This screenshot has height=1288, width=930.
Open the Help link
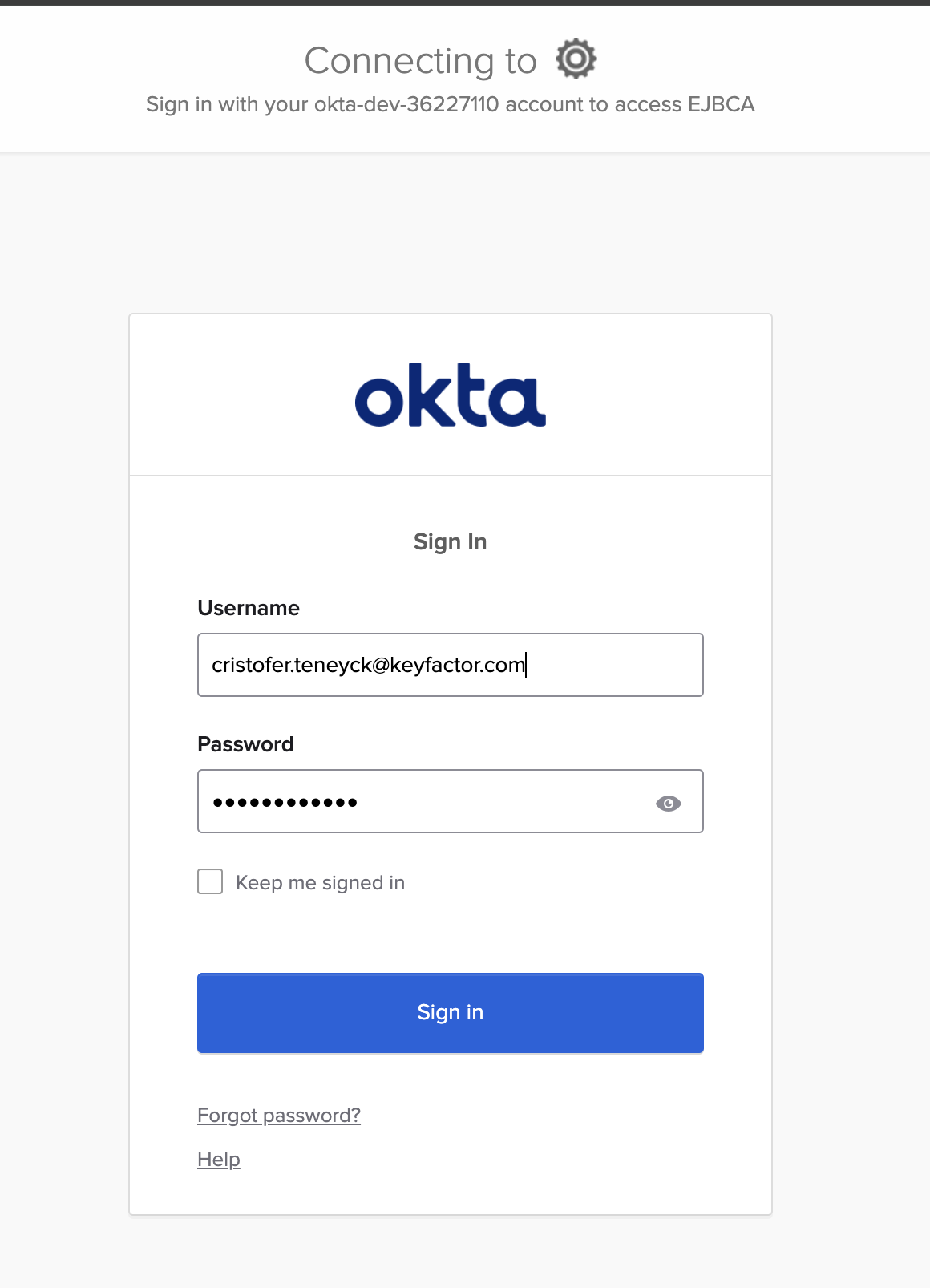click(219, 1160)
